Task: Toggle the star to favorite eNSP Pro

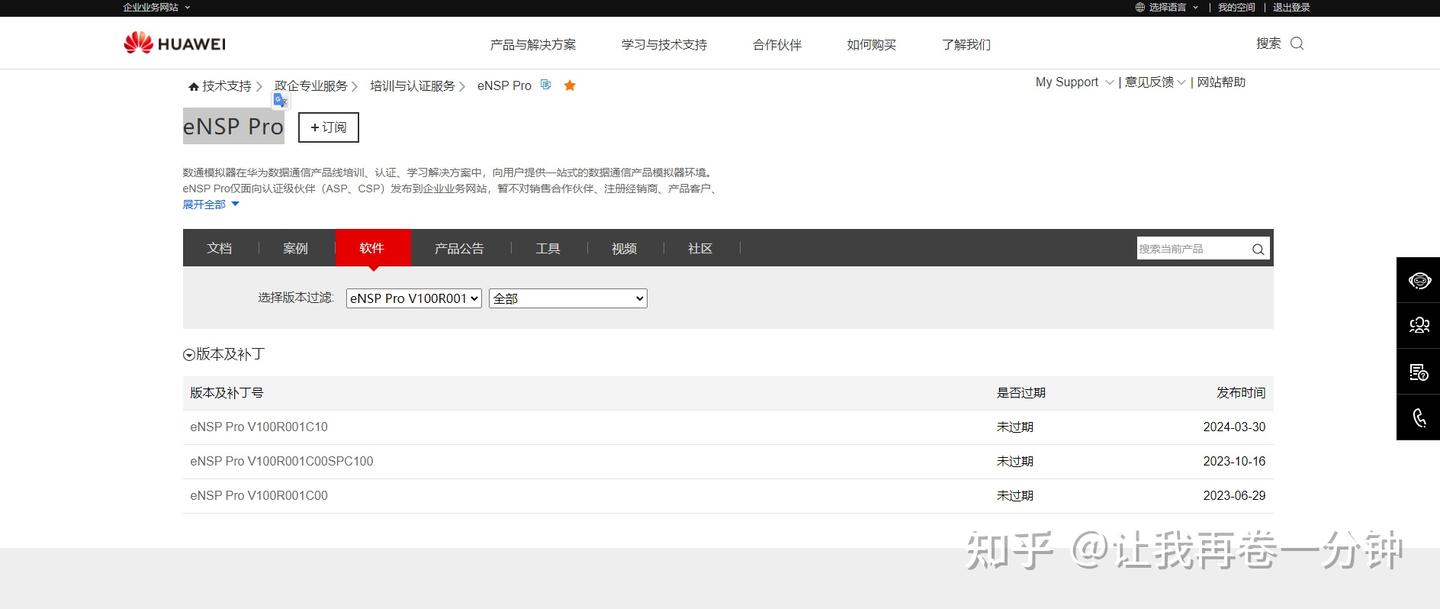Action: click(569, 85)
